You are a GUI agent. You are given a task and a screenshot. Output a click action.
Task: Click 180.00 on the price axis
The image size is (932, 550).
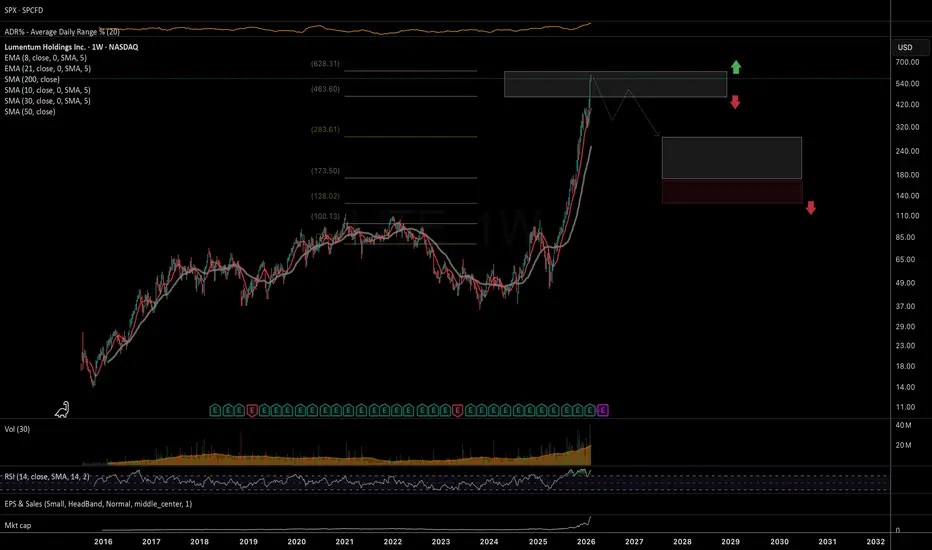coord(908,174)
